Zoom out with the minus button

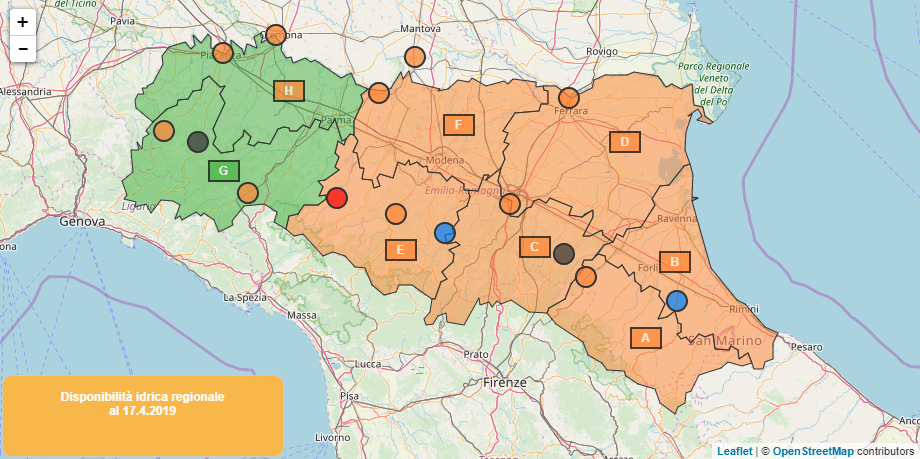click(x=23, y=49)
